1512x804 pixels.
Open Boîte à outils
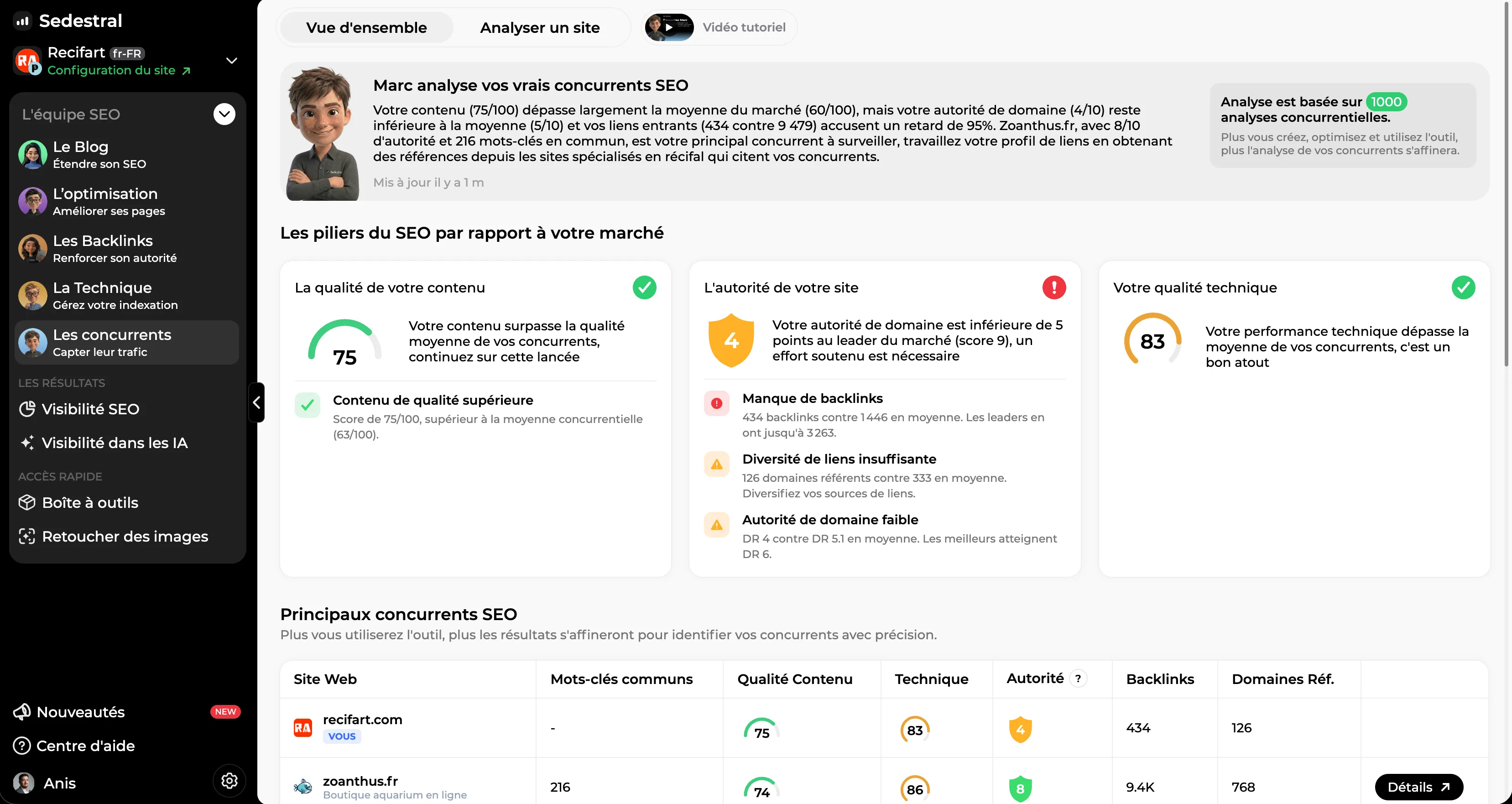[127, 502]
